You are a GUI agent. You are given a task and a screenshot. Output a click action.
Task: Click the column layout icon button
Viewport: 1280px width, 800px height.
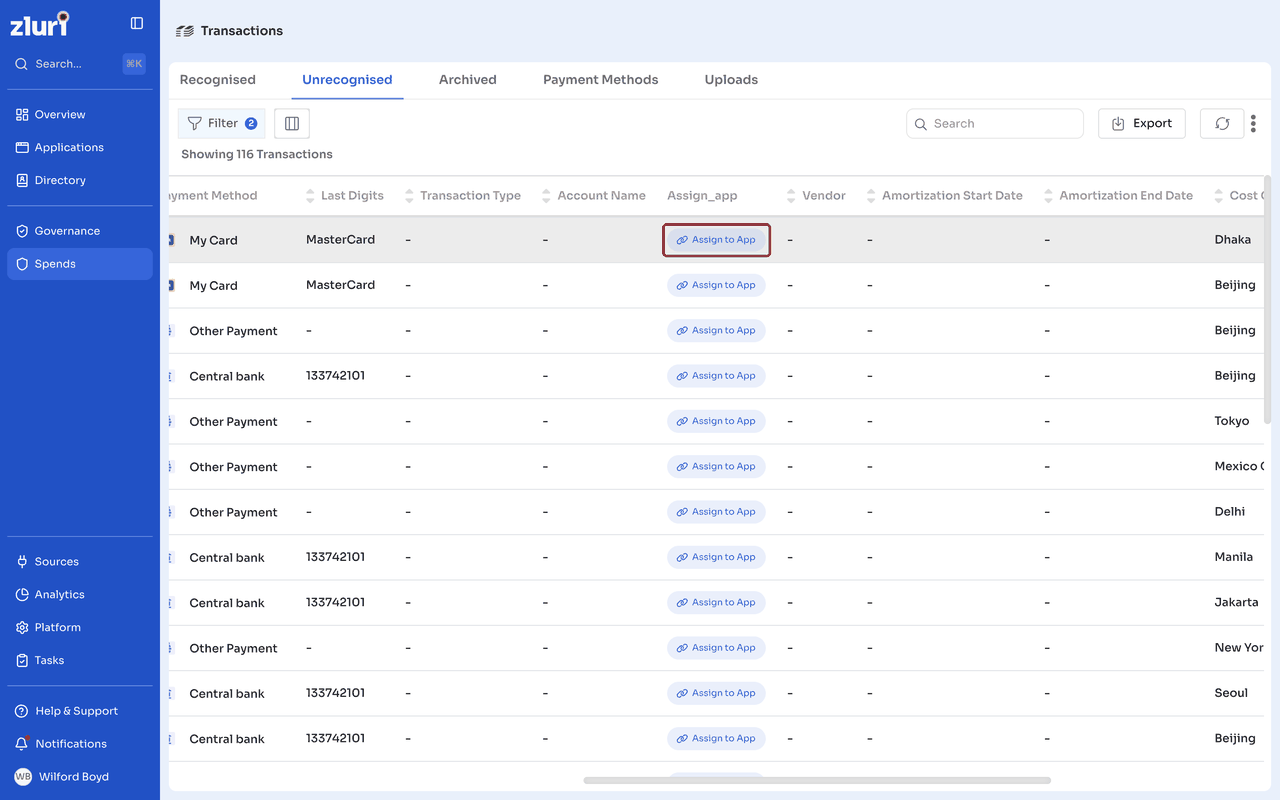tap(292, 124)
